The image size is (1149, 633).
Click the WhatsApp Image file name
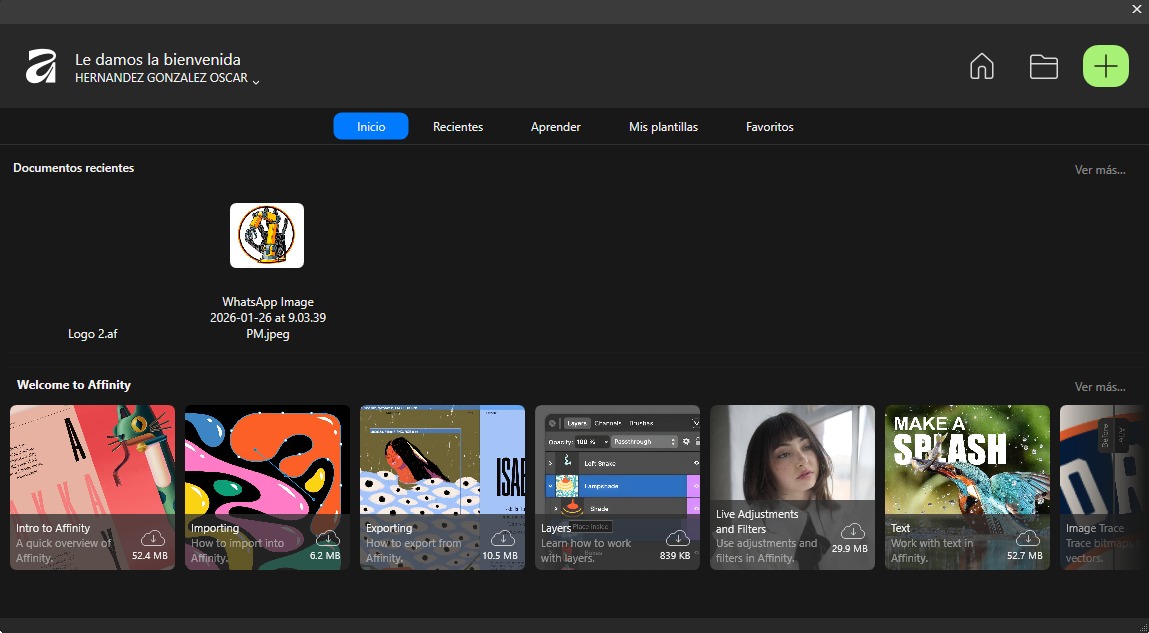pos(267,317)
